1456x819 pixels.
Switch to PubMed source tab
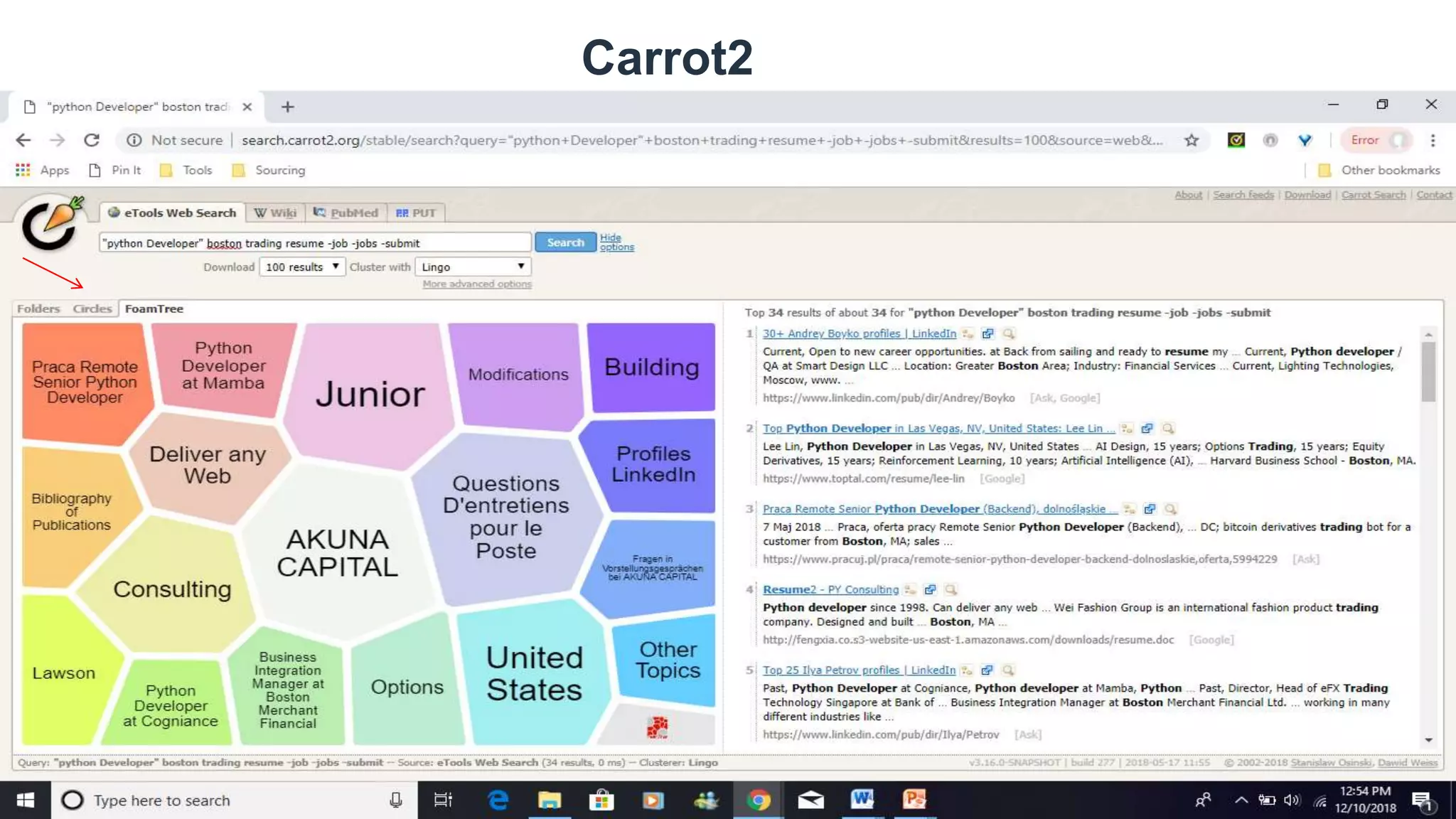pos(346,213)
